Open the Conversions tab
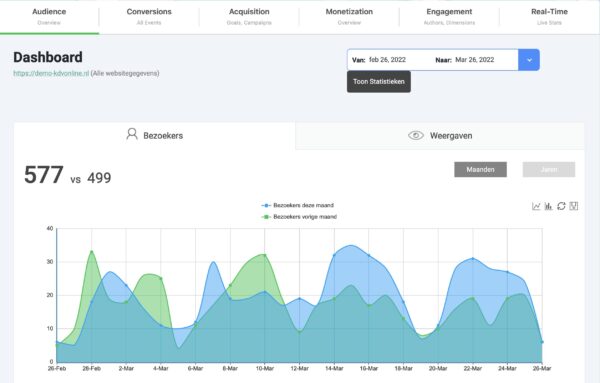This screenshot has height=383, width=600. (x=149, y=16)
